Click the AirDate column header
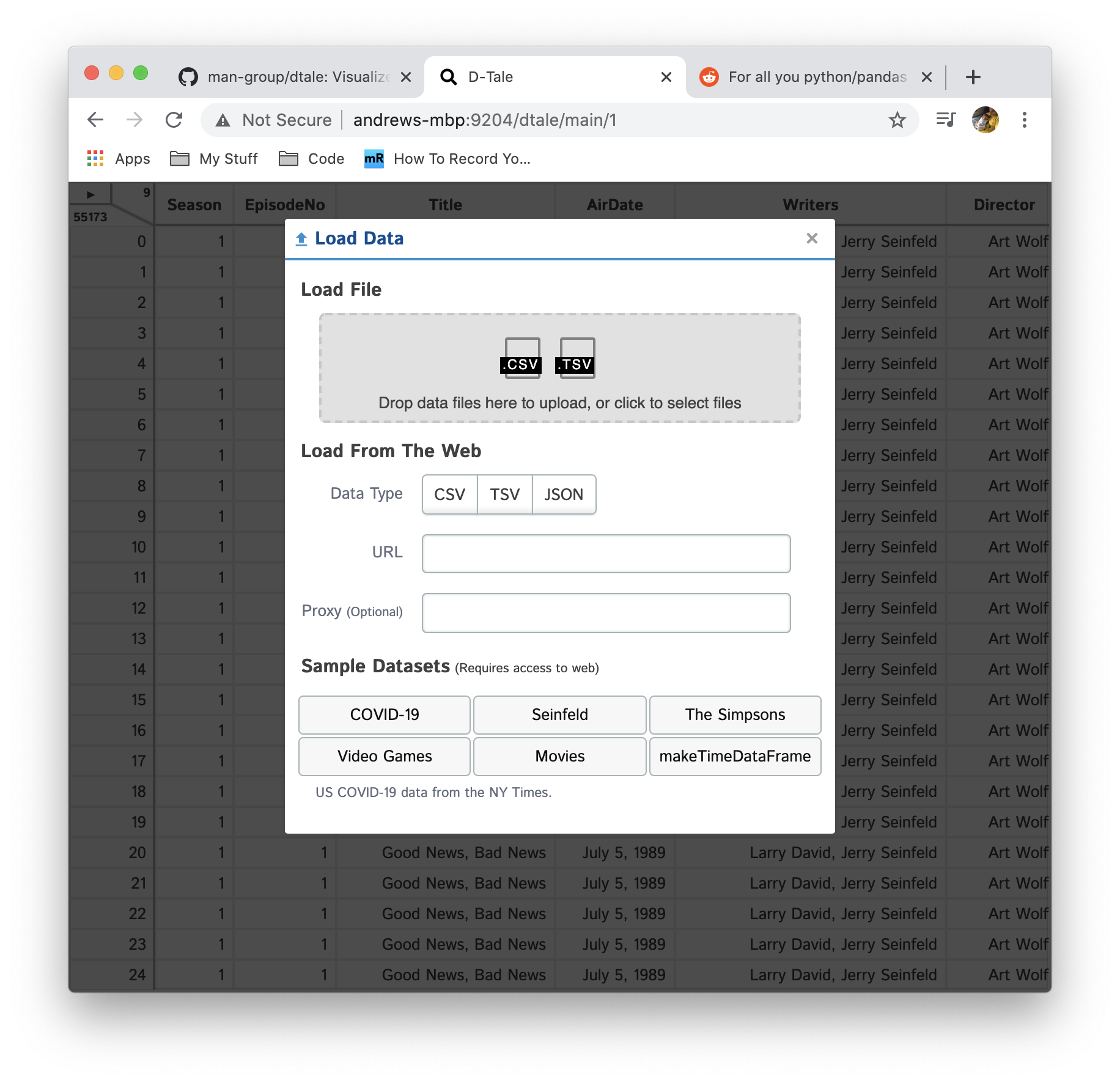 (615, 205)
